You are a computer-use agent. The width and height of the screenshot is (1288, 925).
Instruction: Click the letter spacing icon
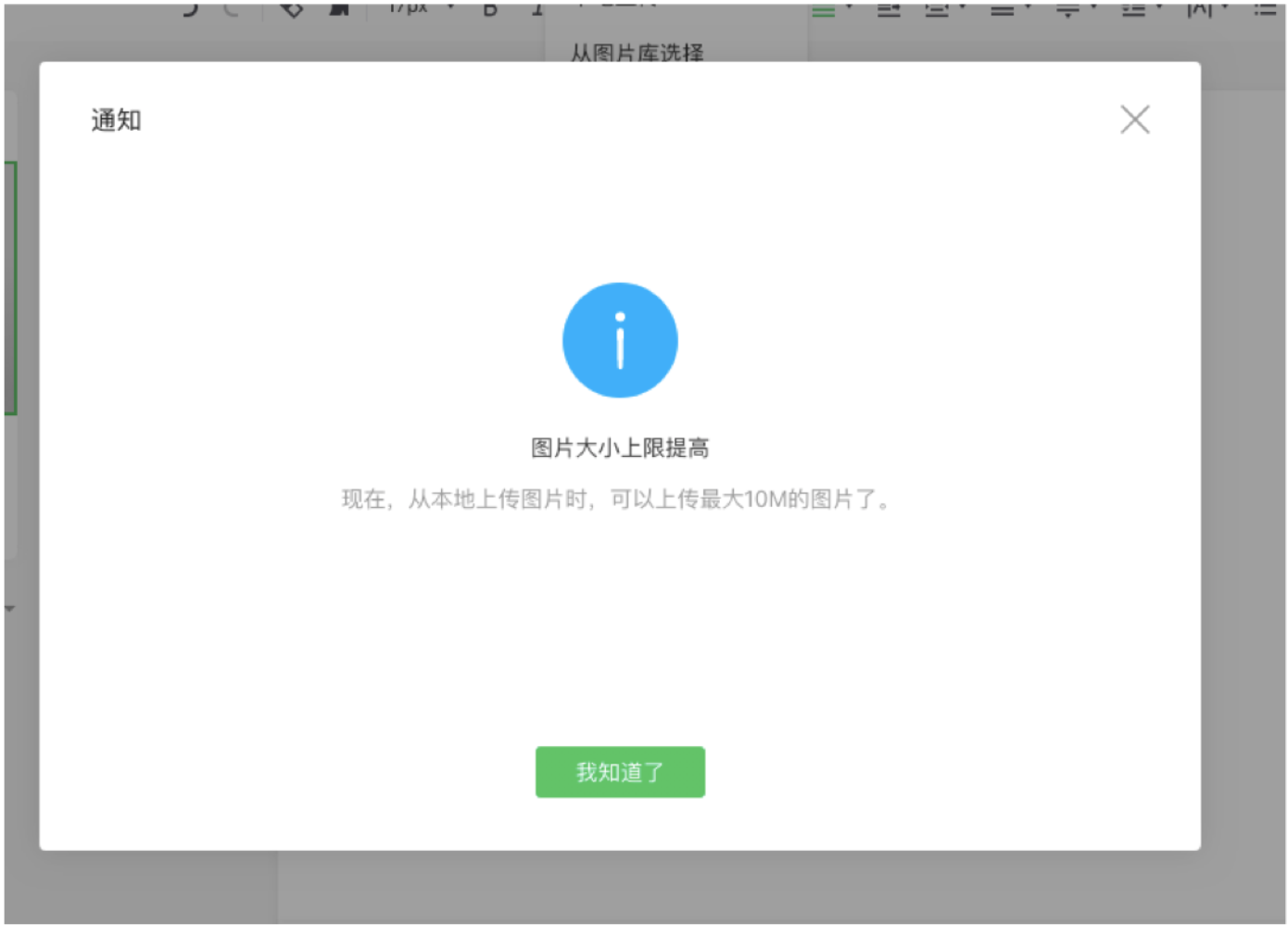pos(1201,9)
